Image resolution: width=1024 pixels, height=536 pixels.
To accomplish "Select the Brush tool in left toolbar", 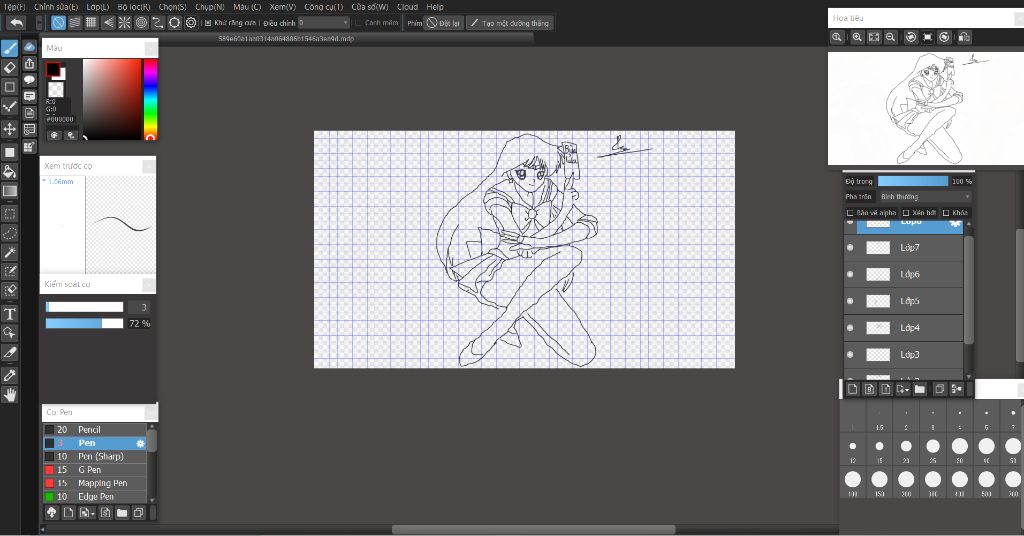I will [x=10, y=48].
